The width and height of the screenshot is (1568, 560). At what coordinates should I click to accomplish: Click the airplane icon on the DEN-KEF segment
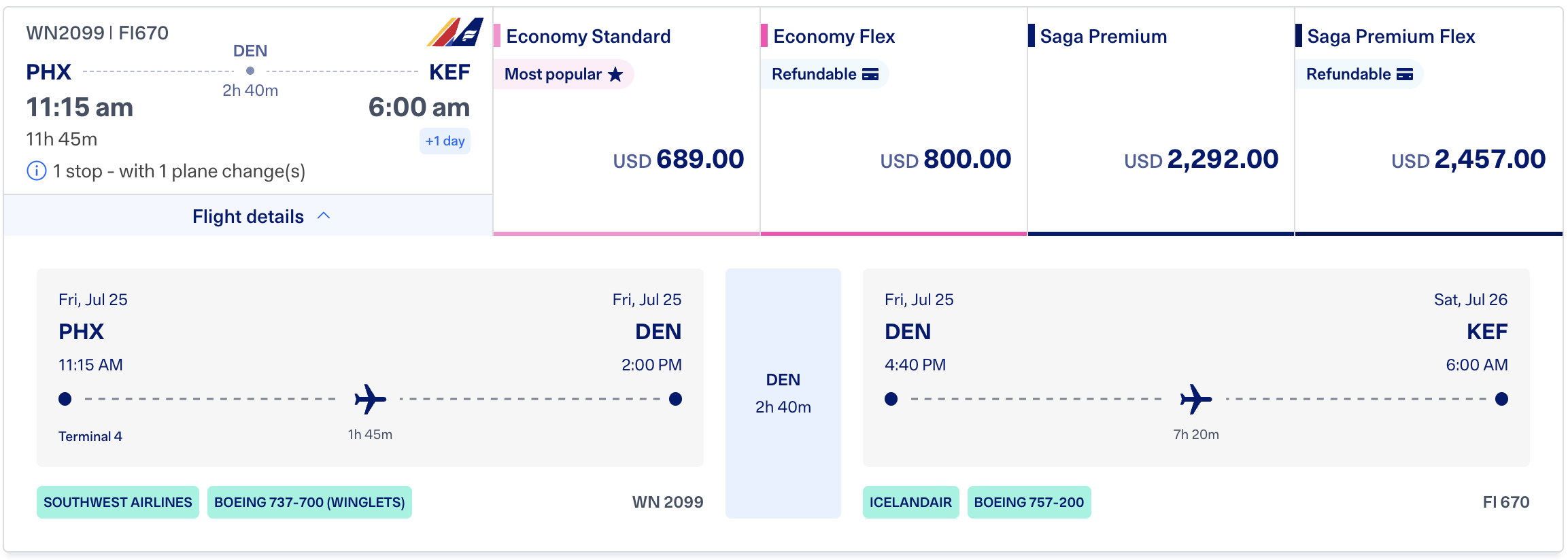coord(1197,400)
